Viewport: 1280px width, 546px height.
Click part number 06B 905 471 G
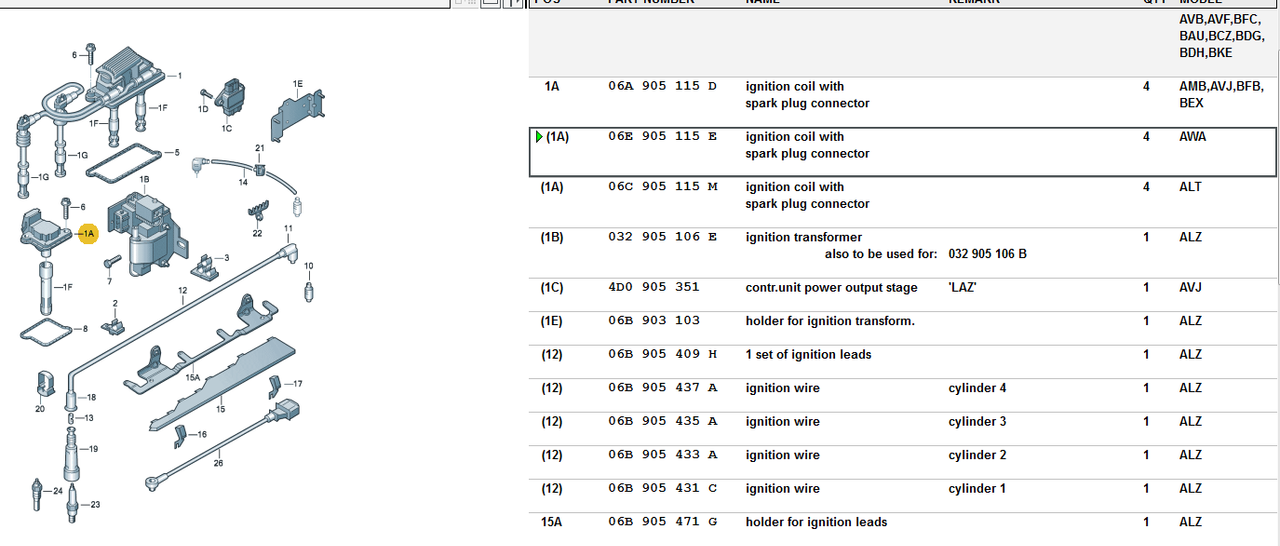(x=662, y=522)
